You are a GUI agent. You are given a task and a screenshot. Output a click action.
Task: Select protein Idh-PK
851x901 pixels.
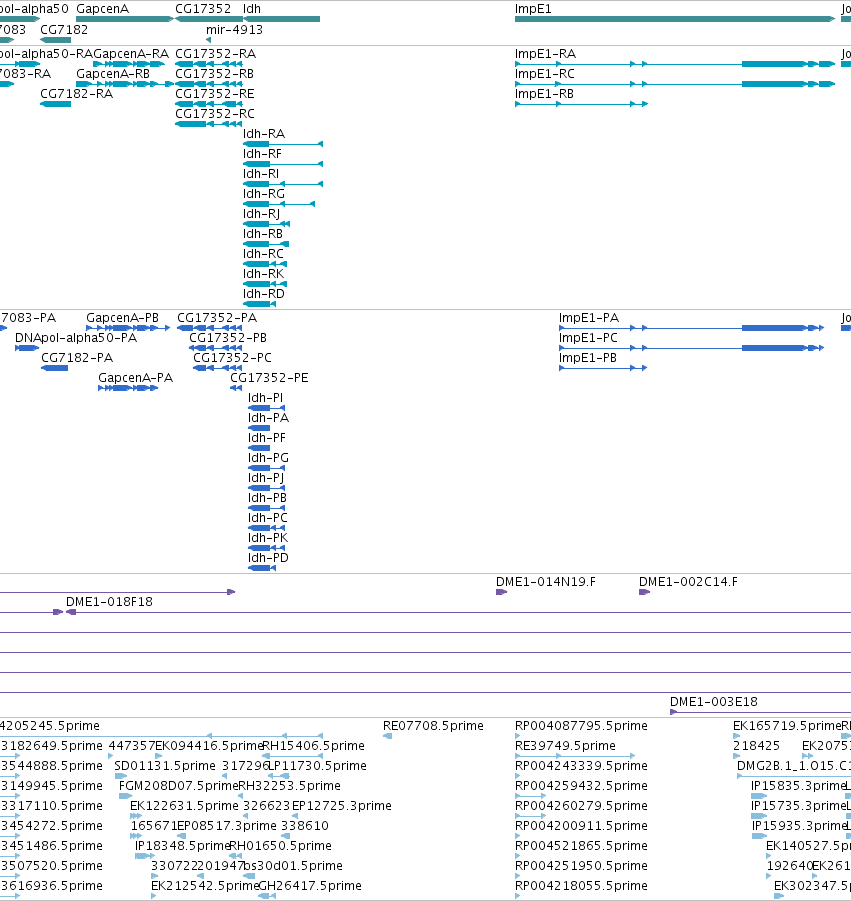click(268, 538)
